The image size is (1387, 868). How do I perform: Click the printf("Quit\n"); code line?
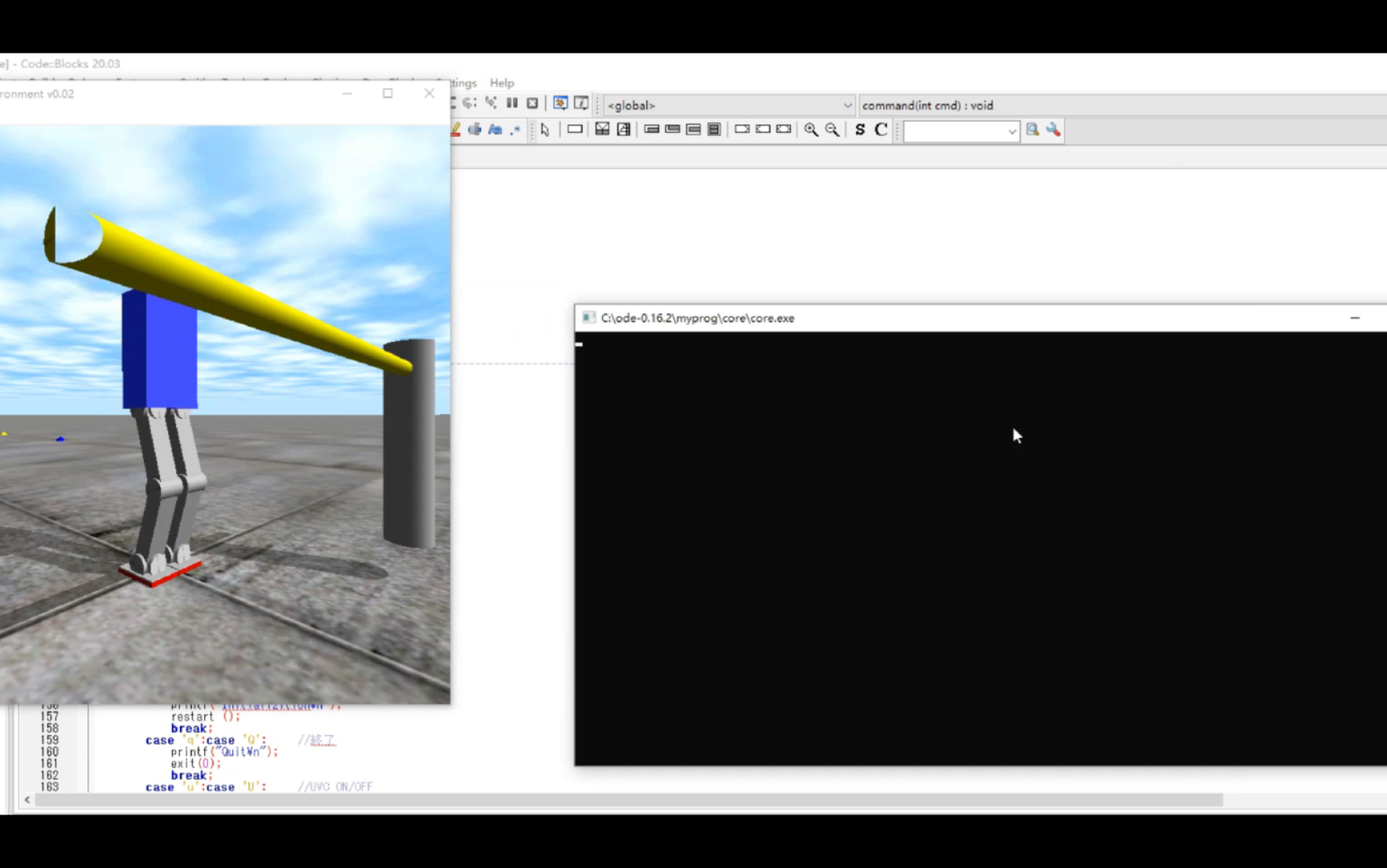coord(224,752)
